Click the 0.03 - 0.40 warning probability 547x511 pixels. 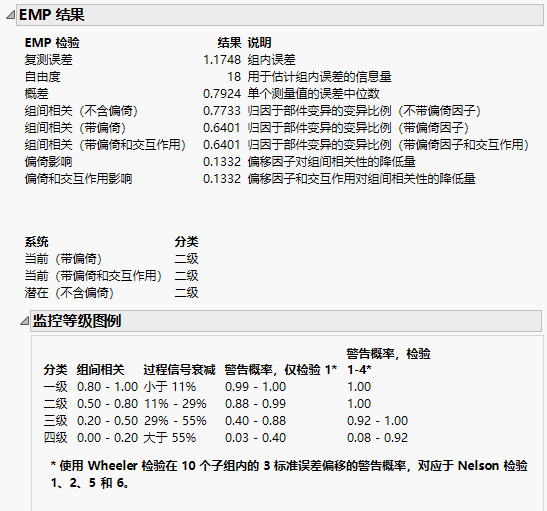[x=255, y=437]
